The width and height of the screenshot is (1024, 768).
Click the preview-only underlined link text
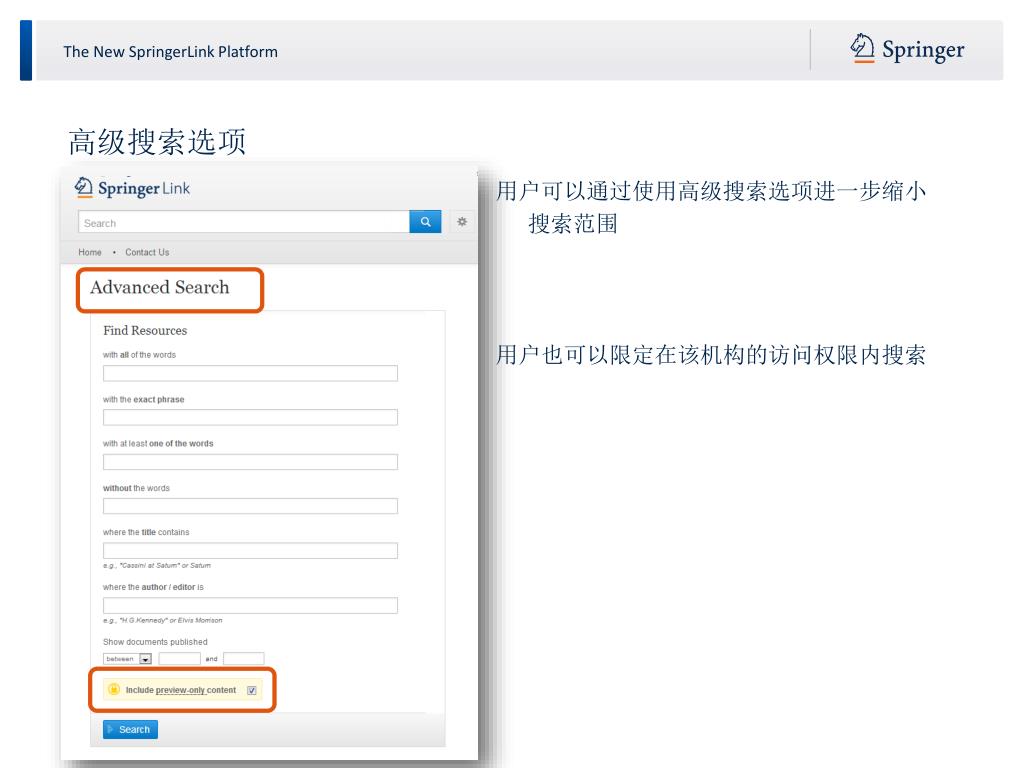click(180, 690)
